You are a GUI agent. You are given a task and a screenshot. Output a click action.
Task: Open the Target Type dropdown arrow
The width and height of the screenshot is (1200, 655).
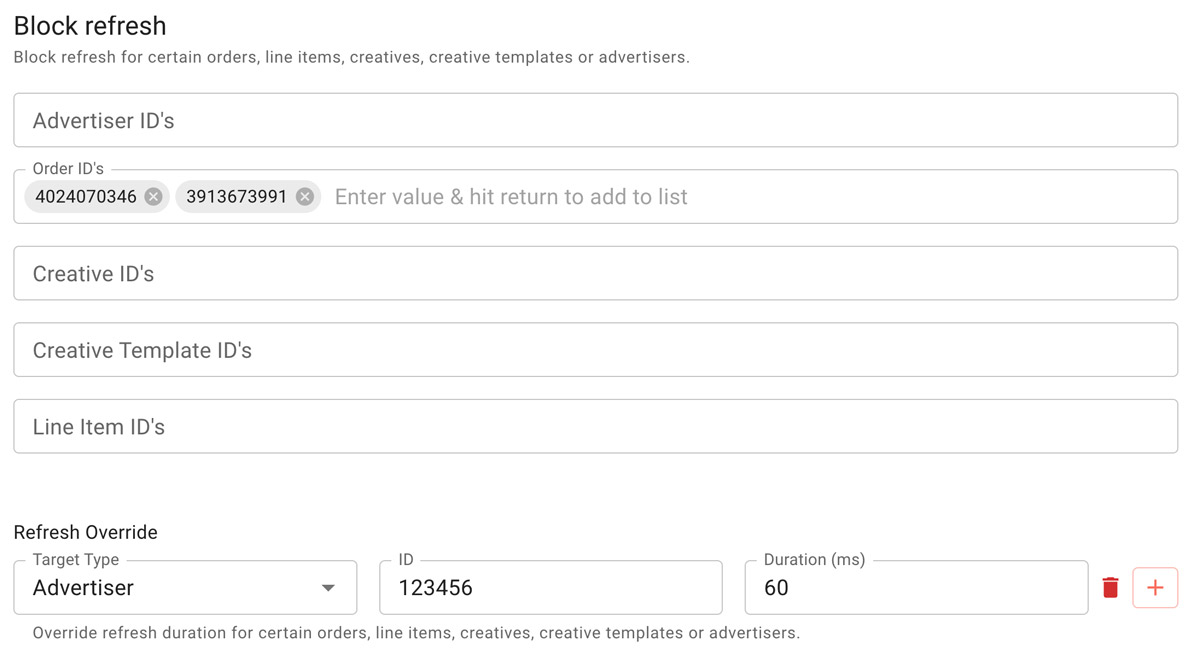tap(328, 588)
